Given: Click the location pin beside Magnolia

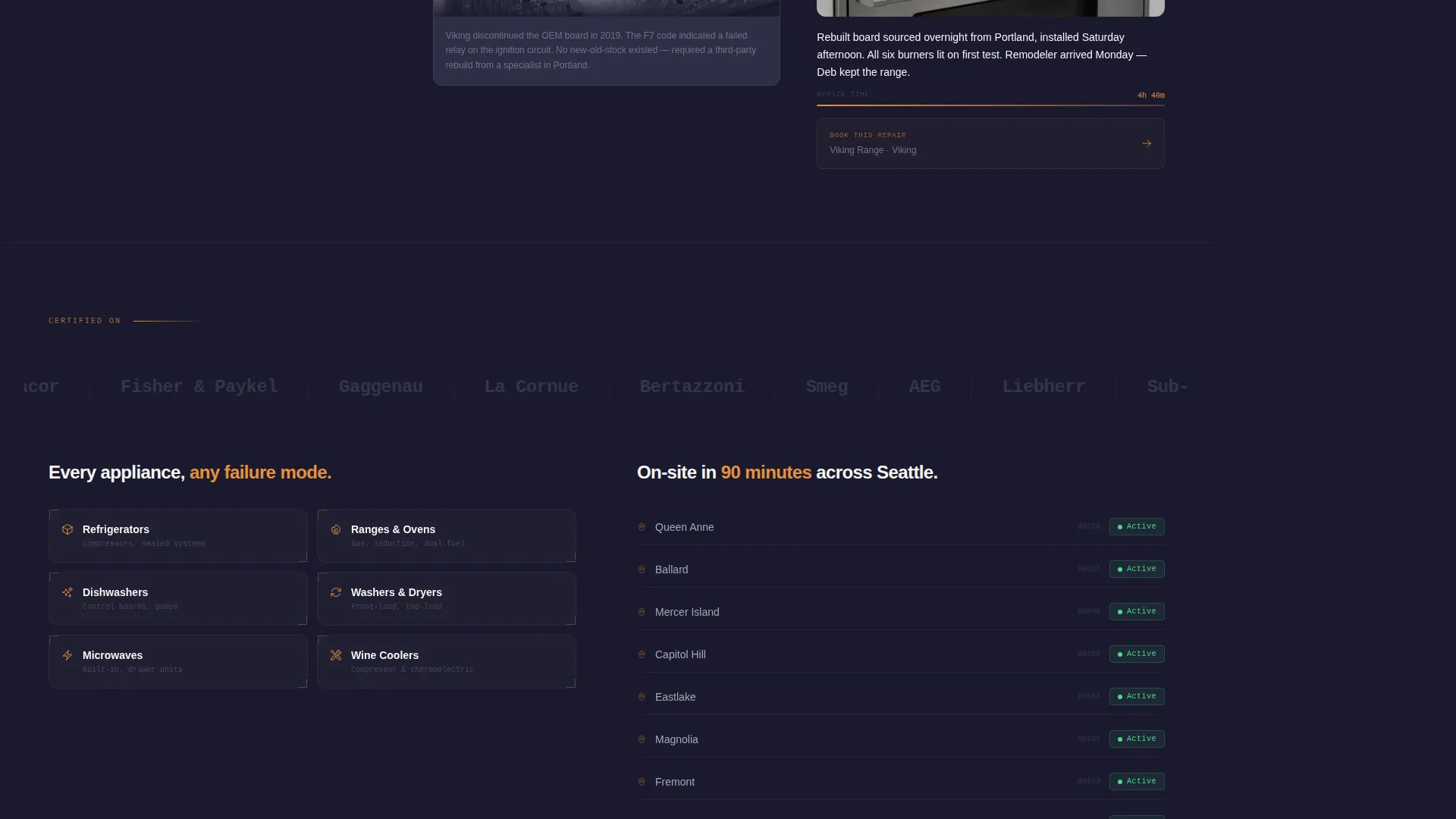Looking at the screenshot, I should point(642,739).
